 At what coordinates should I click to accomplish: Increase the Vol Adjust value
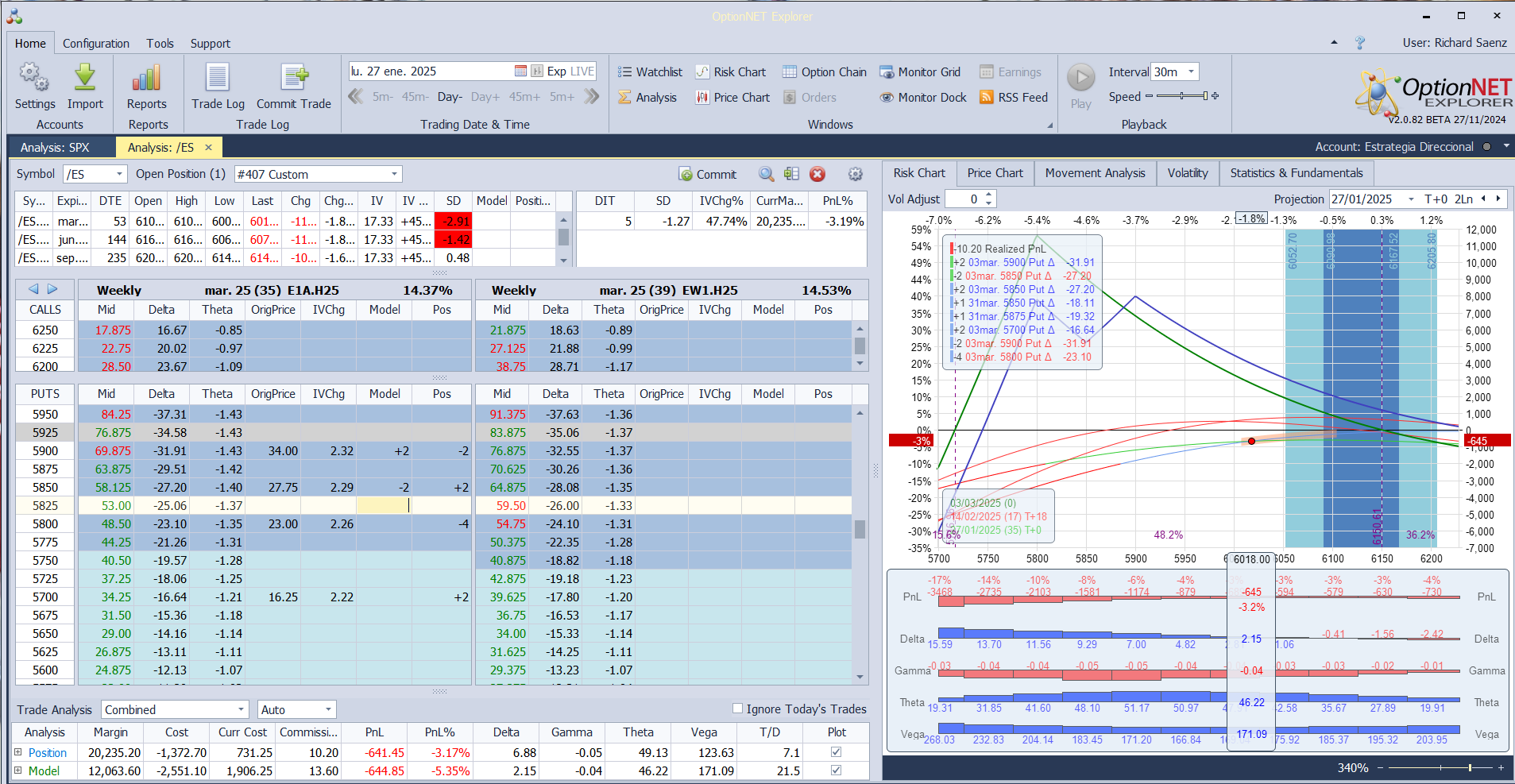click(989, 195)
